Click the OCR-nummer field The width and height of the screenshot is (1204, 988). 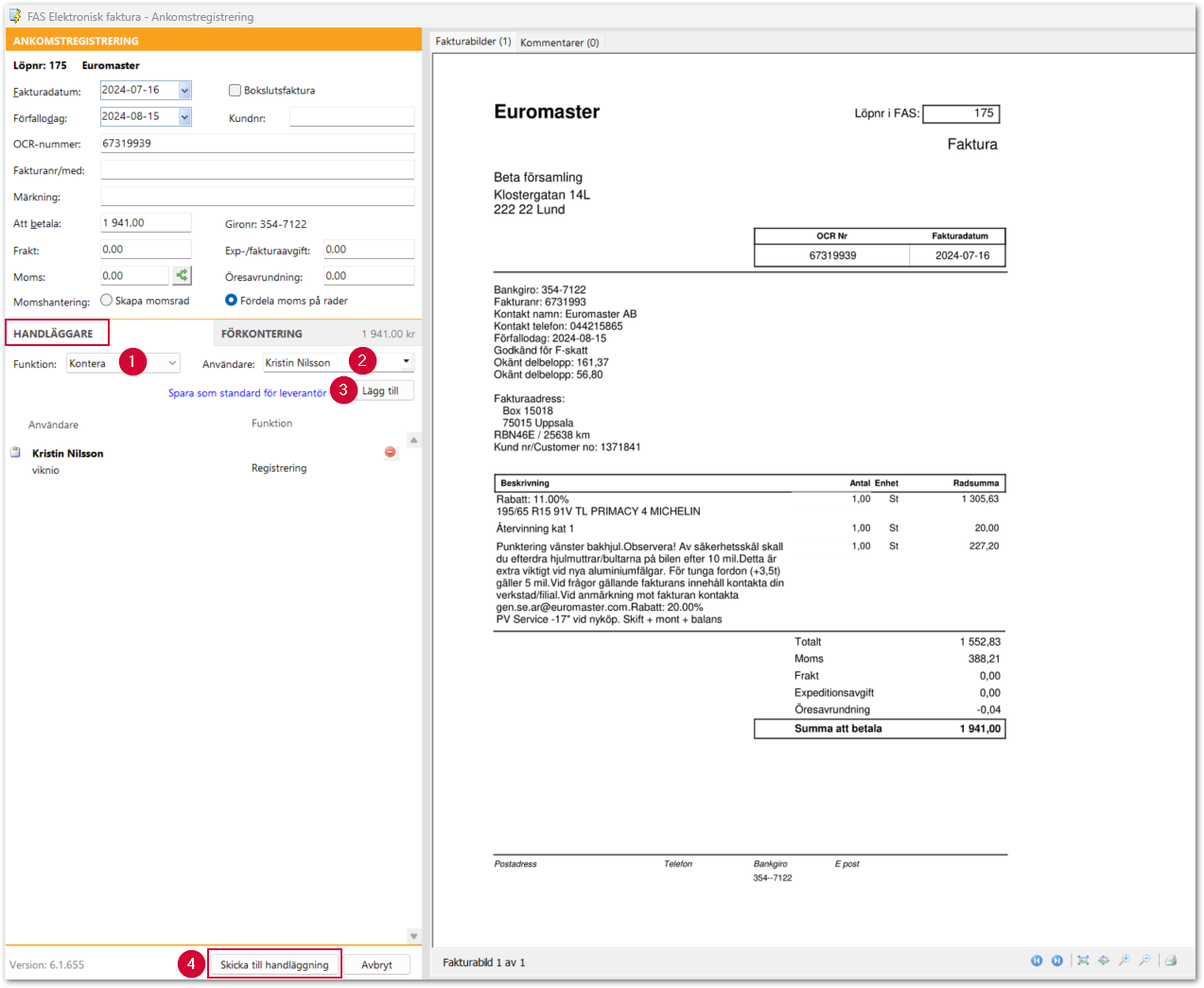(x=257, y=144)
